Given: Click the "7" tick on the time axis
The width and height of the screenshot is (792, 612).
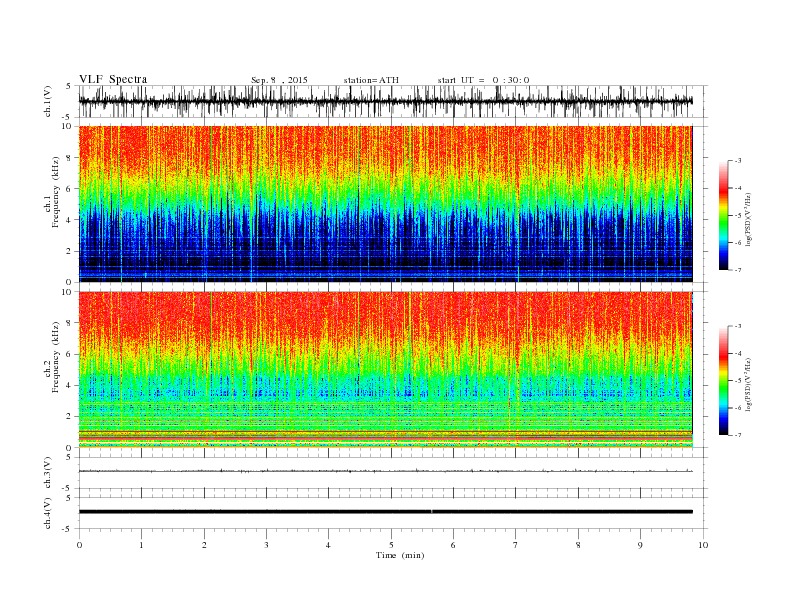Looking at the screenshot, I should pos(516,545).
